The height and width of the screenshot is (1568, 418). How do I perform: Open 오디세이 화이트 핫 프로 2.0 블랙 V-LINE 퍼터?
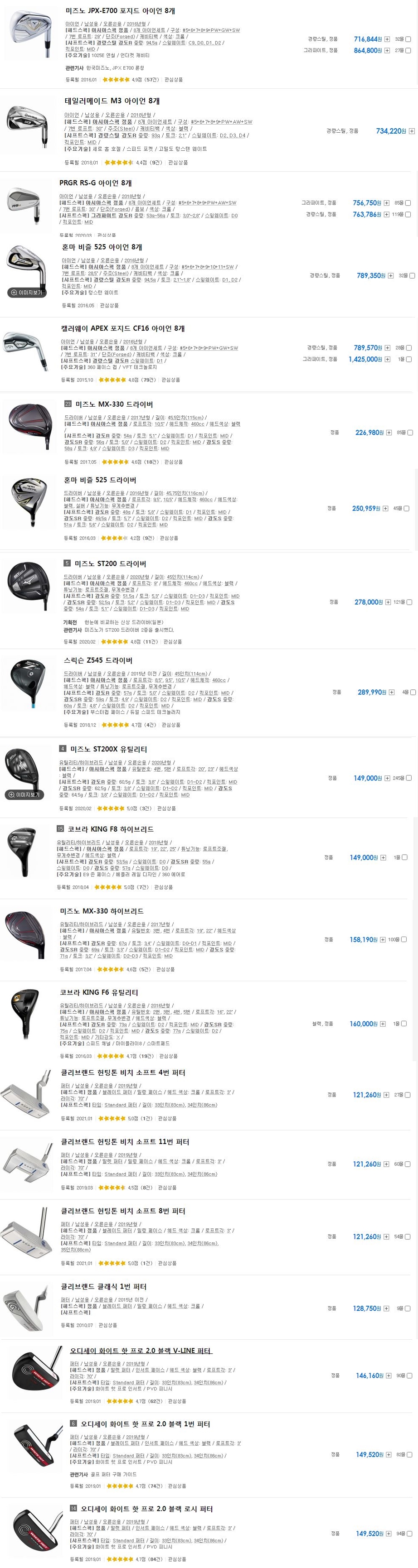pyautogui.click(x=140, y=1351)
